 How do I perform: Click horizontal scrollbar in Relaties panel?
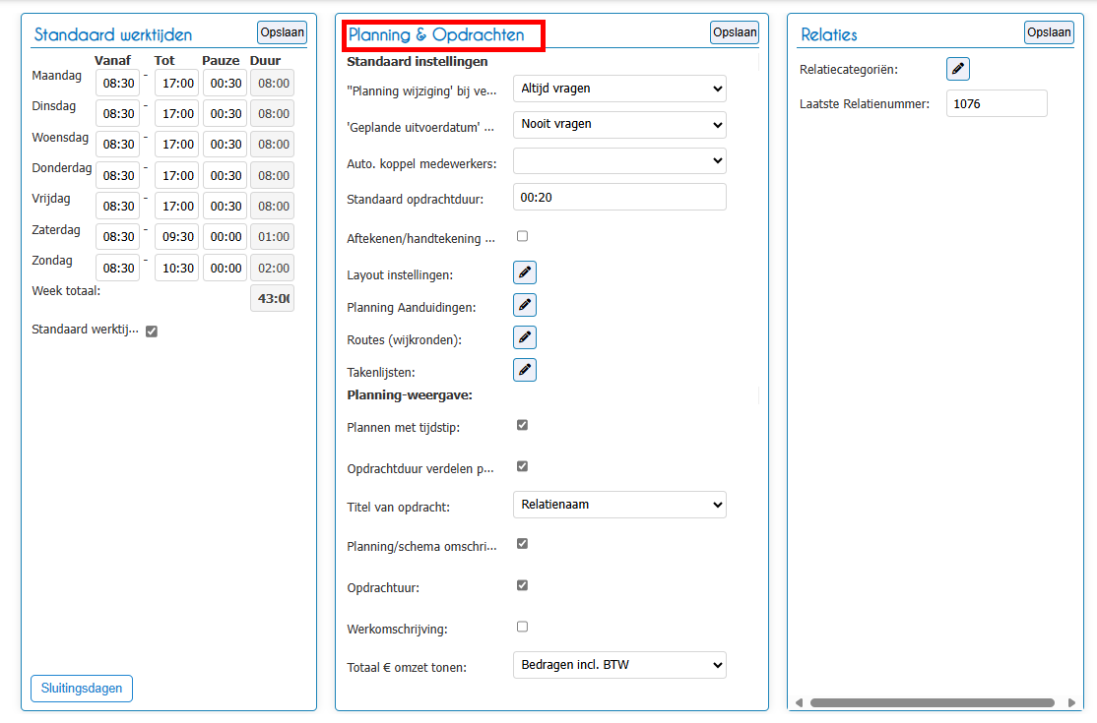click(x=932, y=703)
